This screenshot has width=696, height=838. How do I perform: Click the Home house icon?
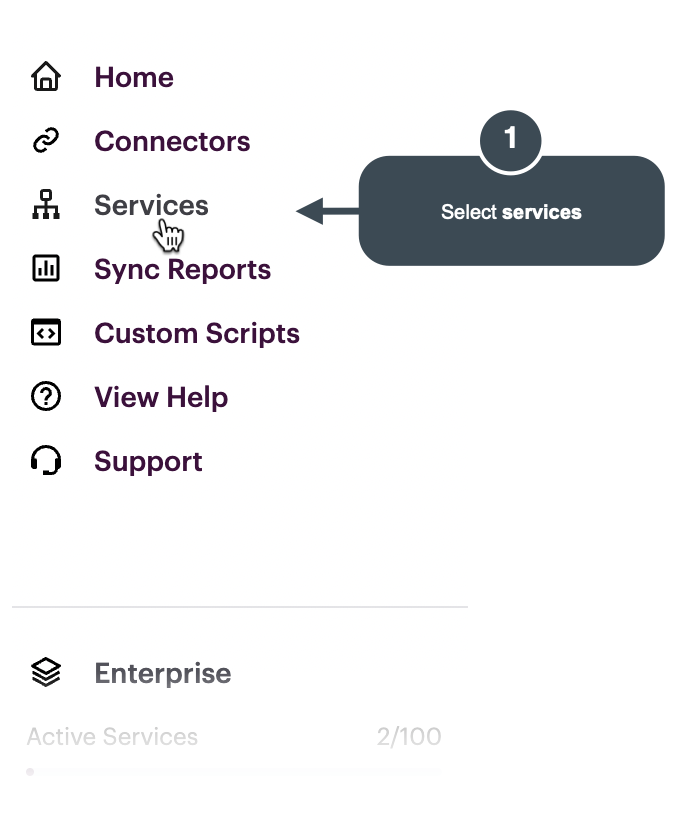pyautogui.click(x=46, y=77)
